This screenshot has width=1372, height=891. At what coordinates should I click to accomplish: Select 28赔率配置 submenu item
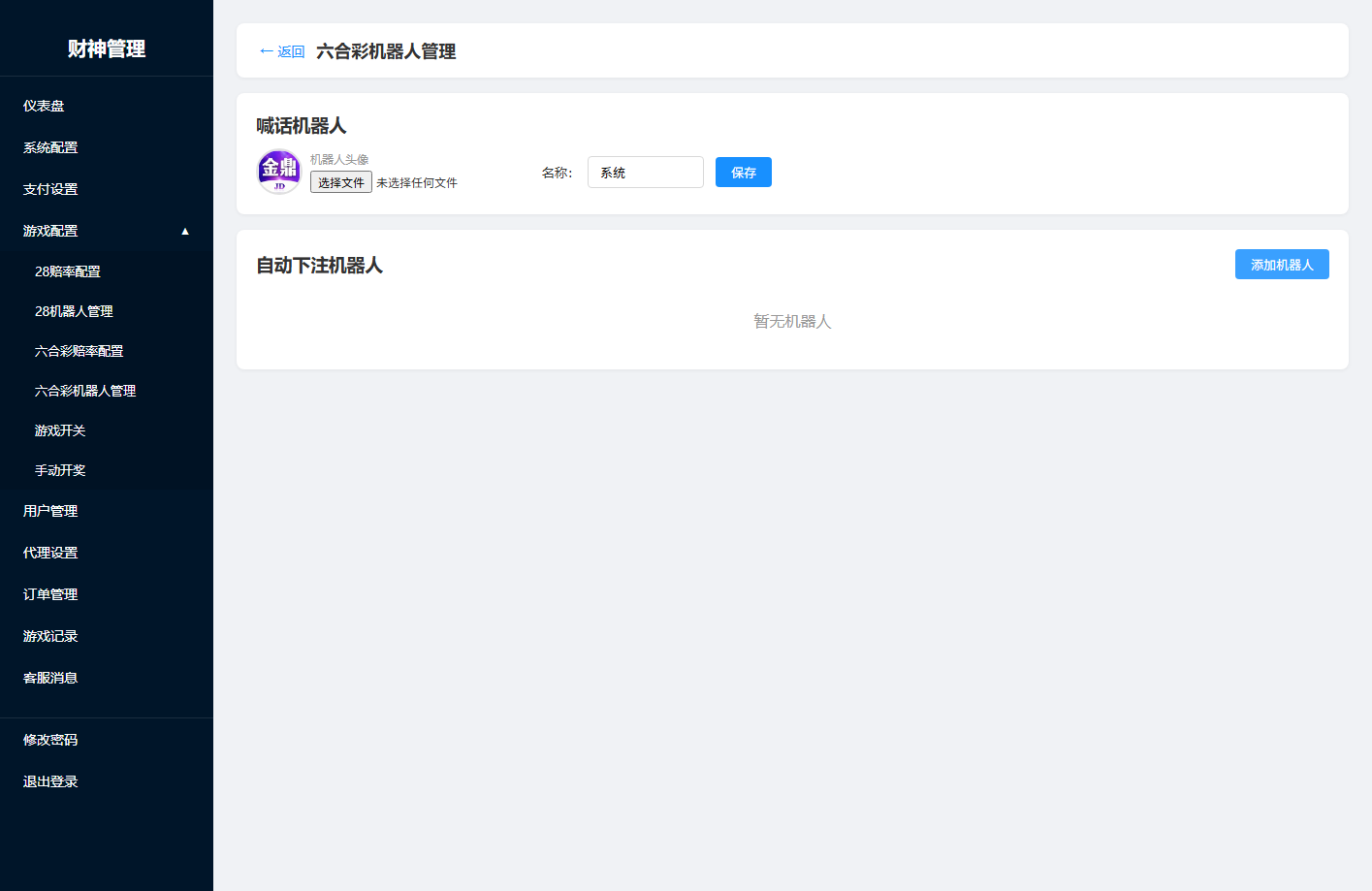(68, 271)
